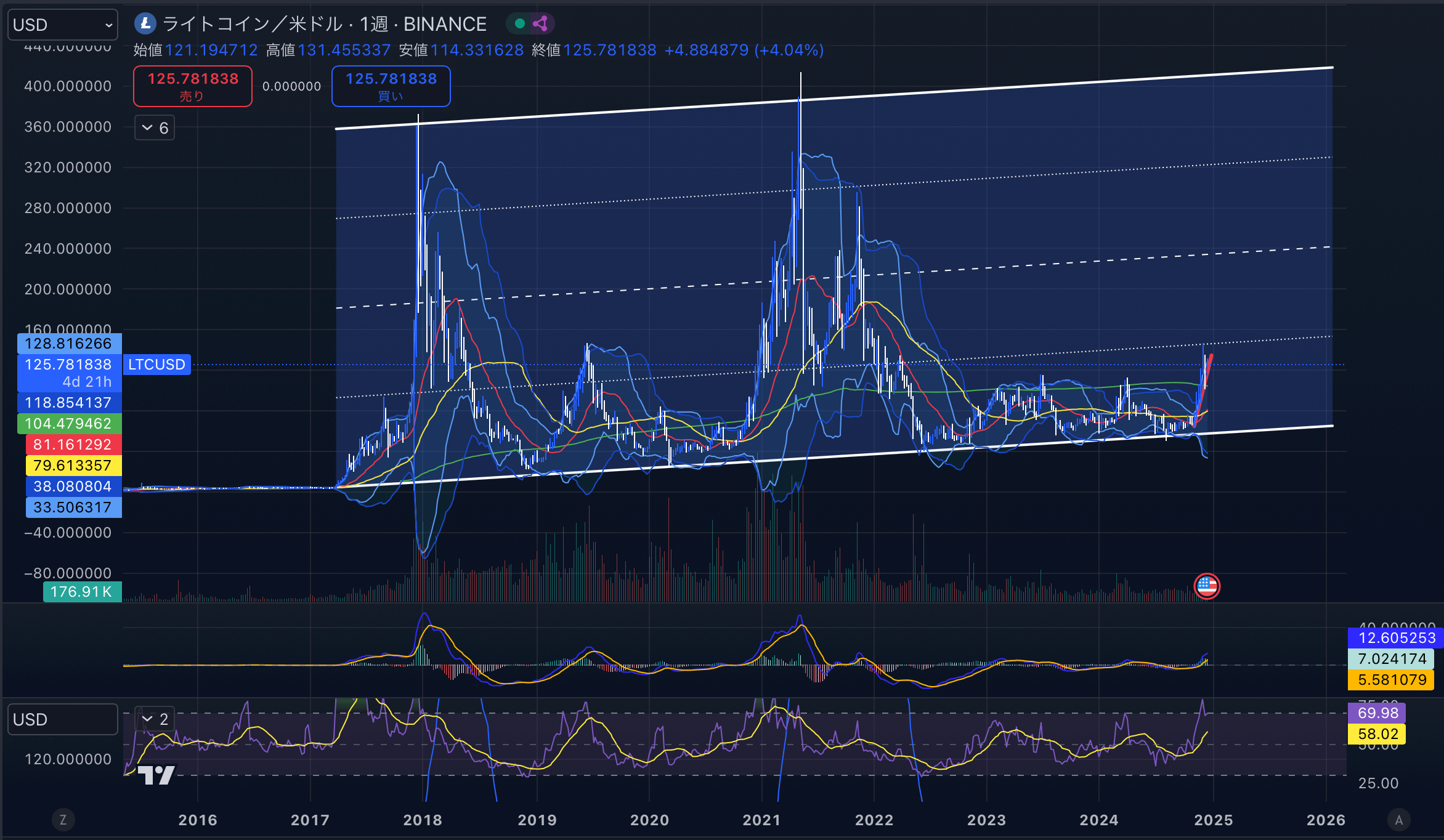This screenshot has height=840, width=1444.
Task: Click the 2016 label on time axis
Action: 198,820
